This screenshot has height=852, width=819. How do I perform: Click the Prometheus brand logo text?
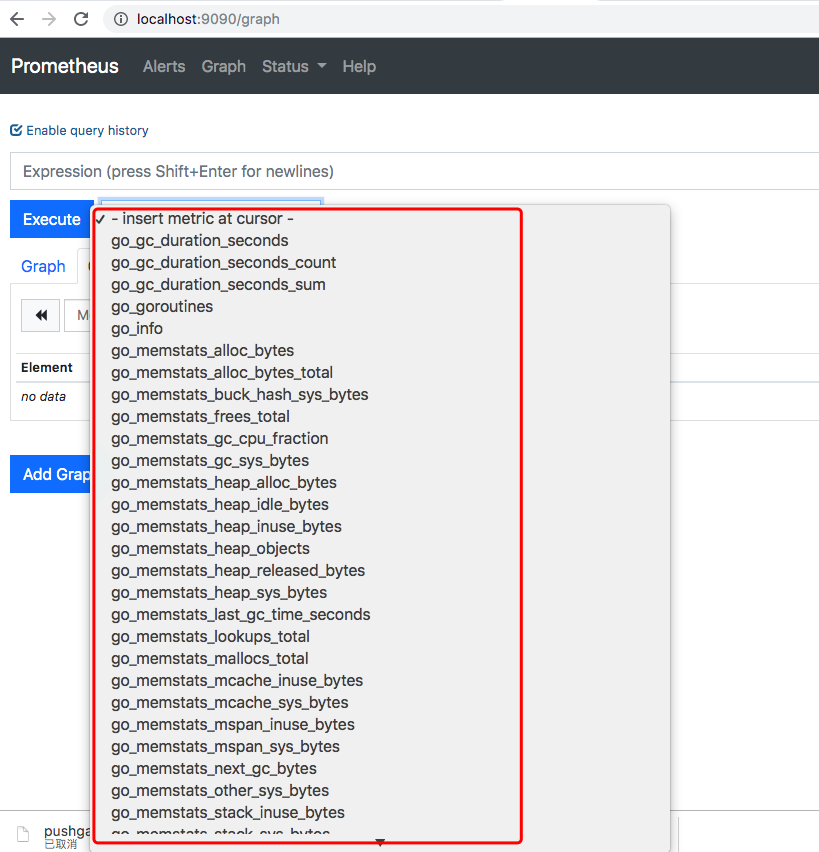tap(65, 66)
